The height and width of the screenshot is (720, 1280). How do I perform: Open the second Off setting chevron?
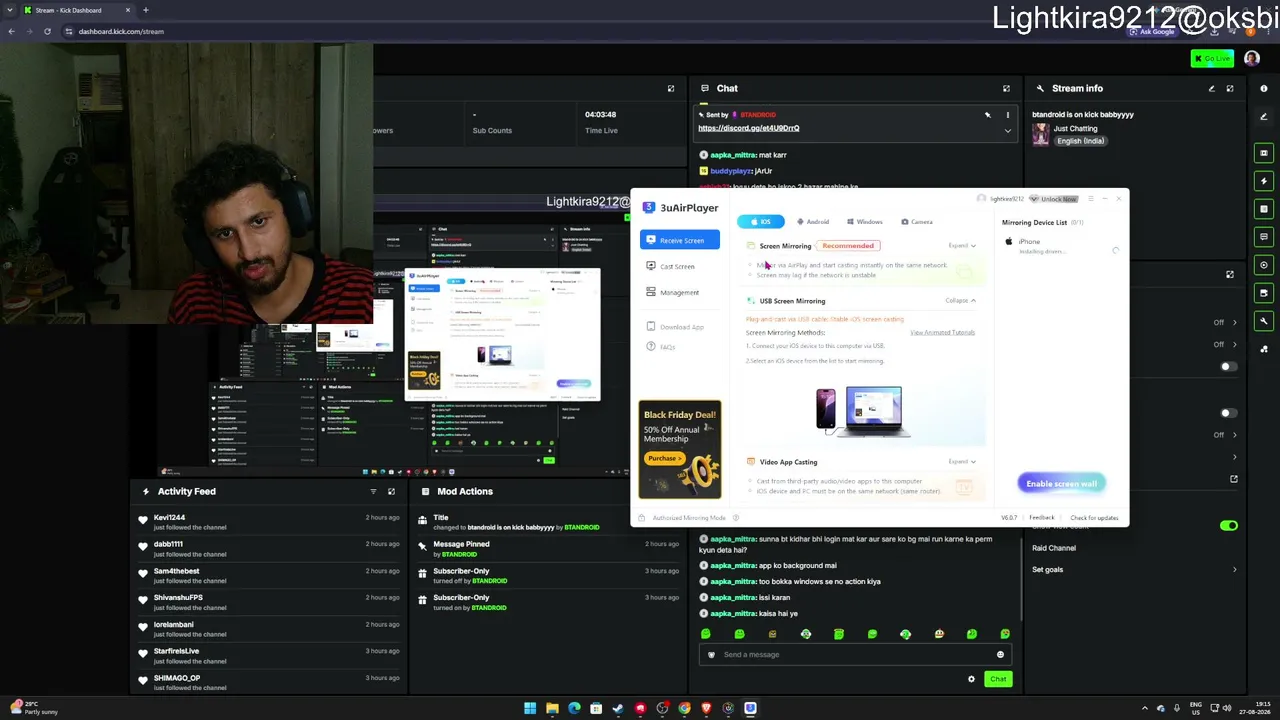pyautogui.click(x=1234, y=344)
